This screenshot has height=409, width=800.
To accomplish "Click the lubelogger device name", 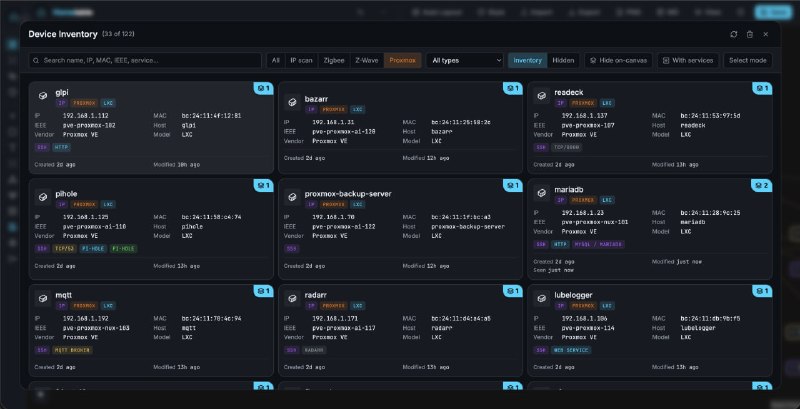I will tap(573, 295).
